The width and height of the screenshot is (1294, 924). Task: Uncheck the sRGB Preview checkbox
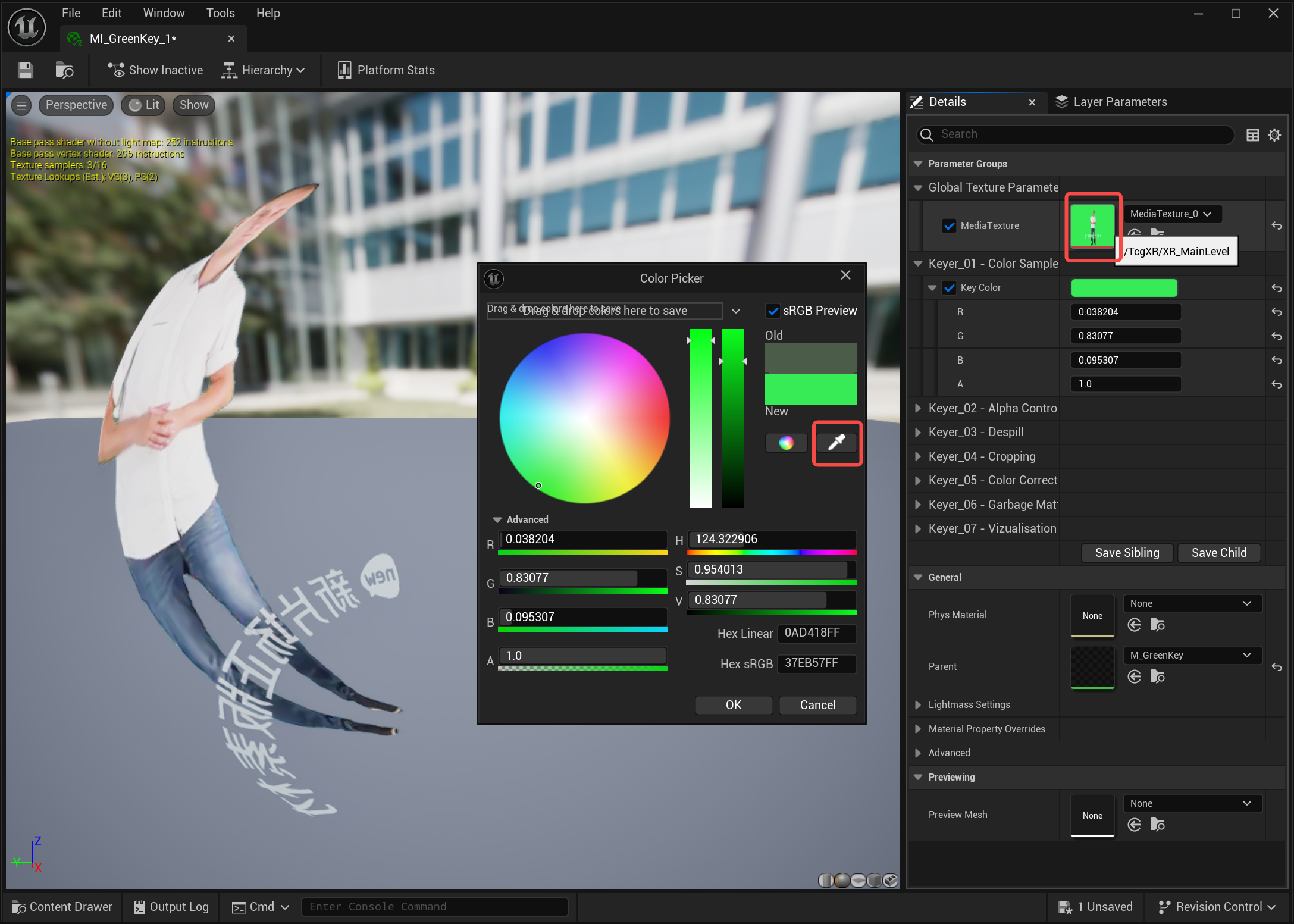pyautogui.click(x=773, y=311)
